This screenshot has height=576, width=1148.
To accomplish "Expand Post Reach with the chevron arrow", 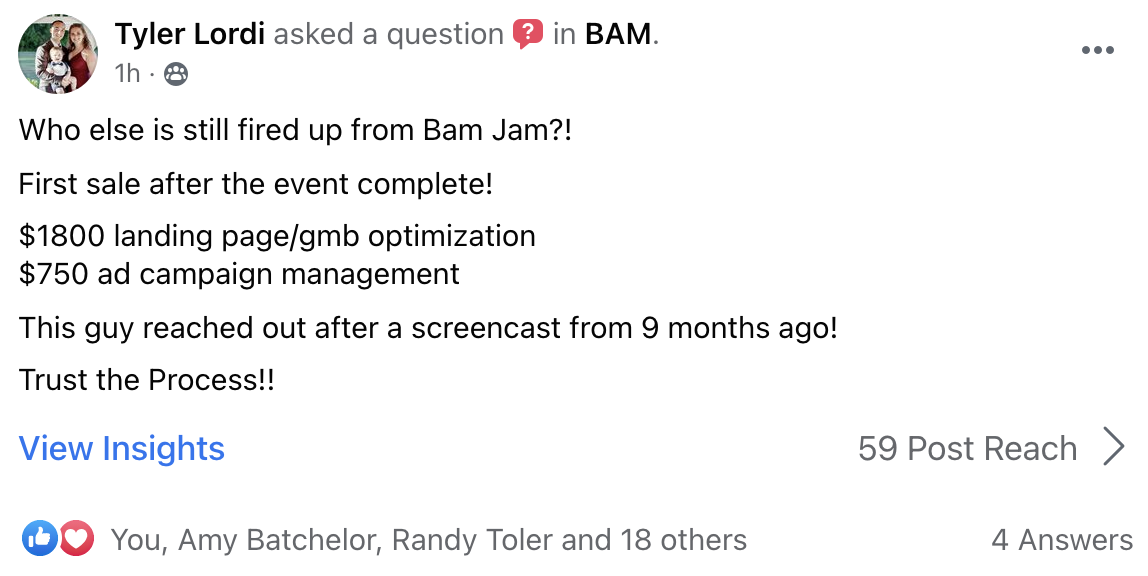I will point(1114,447).
